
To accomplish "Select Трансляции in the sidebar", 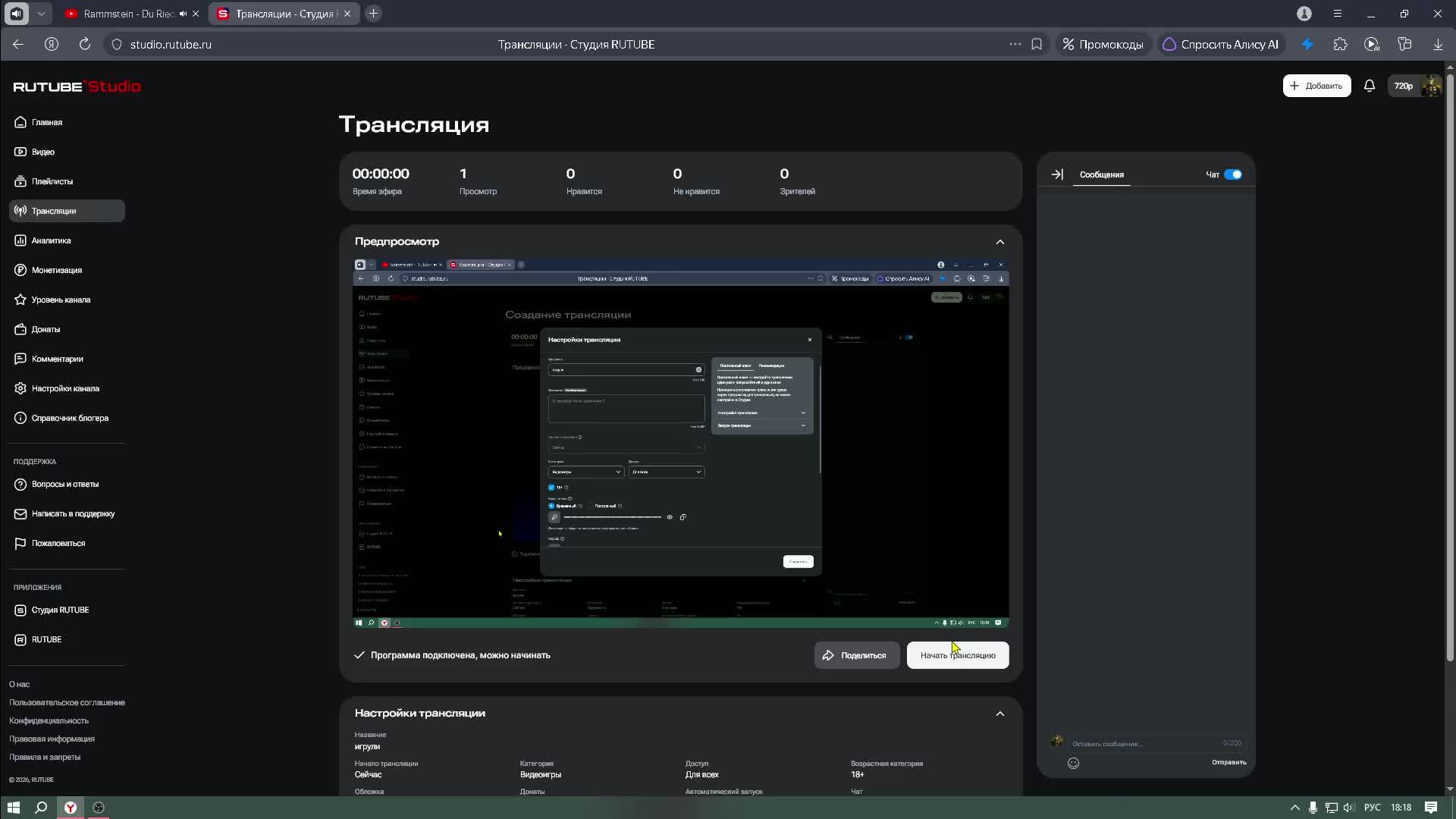I will [67, 211].
